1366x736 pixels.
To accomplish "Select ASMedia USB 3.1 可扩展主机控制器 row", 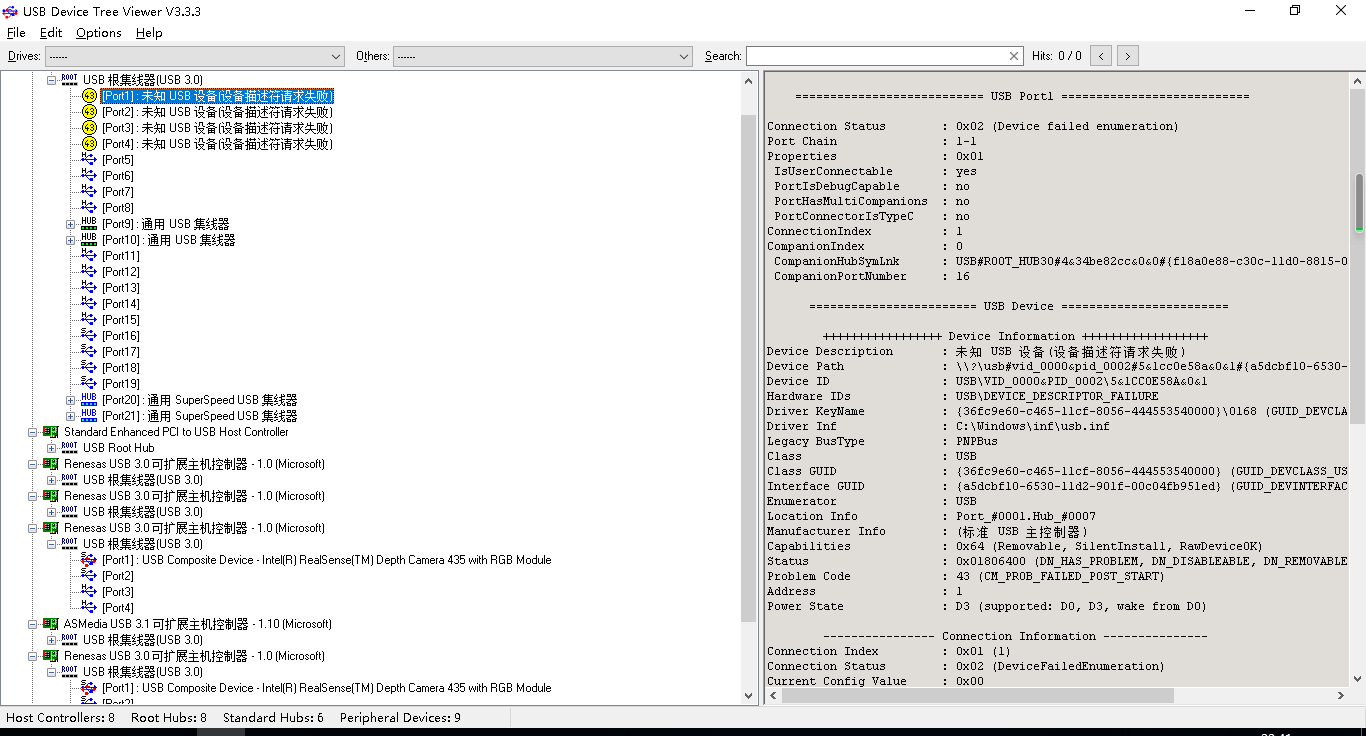I will (198, 624).
